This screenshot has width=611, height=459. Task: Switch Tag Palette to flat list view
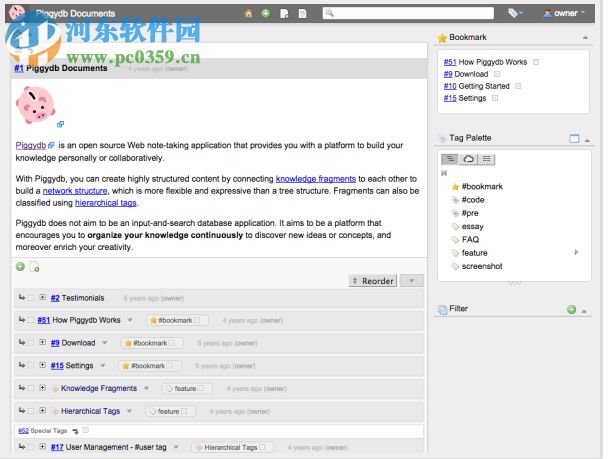pyautogui.click(x=486, y=159)
